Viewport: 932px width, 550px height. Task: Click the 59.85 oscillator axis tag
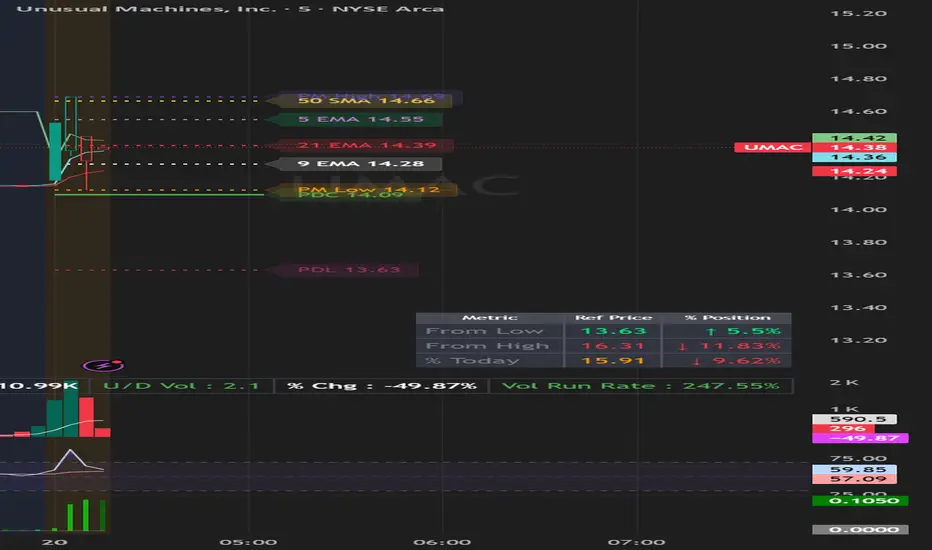(x=854, y=469)
